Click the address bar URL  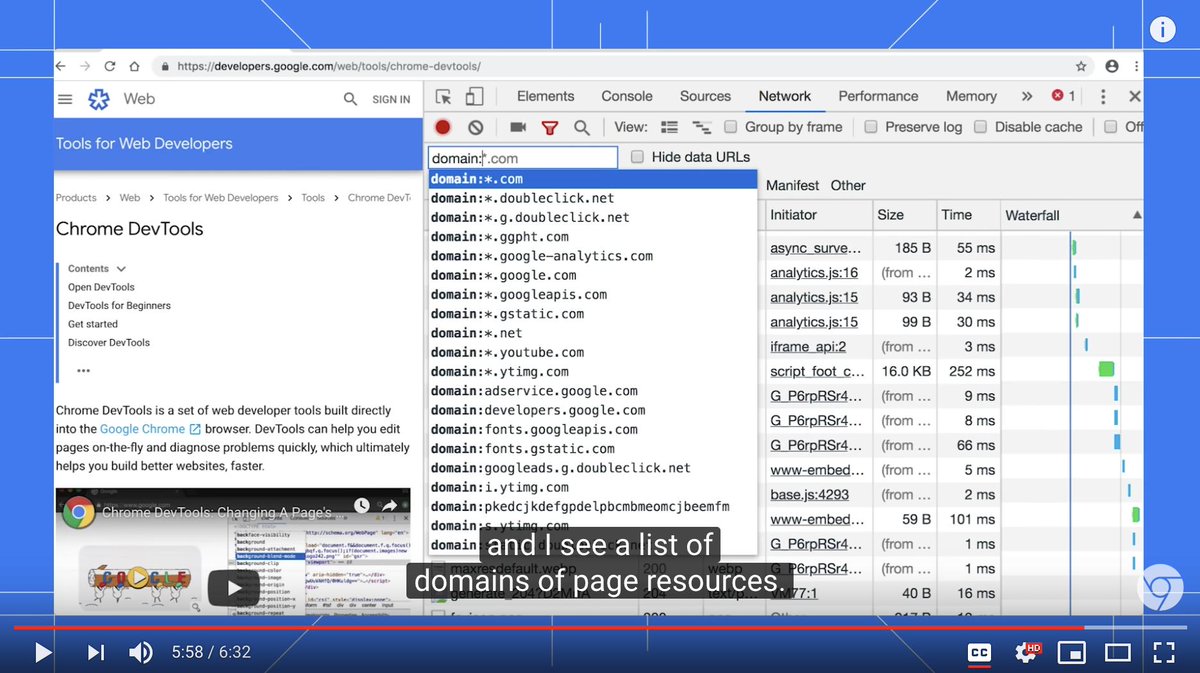pyautogui.click(x=329, y=66)
